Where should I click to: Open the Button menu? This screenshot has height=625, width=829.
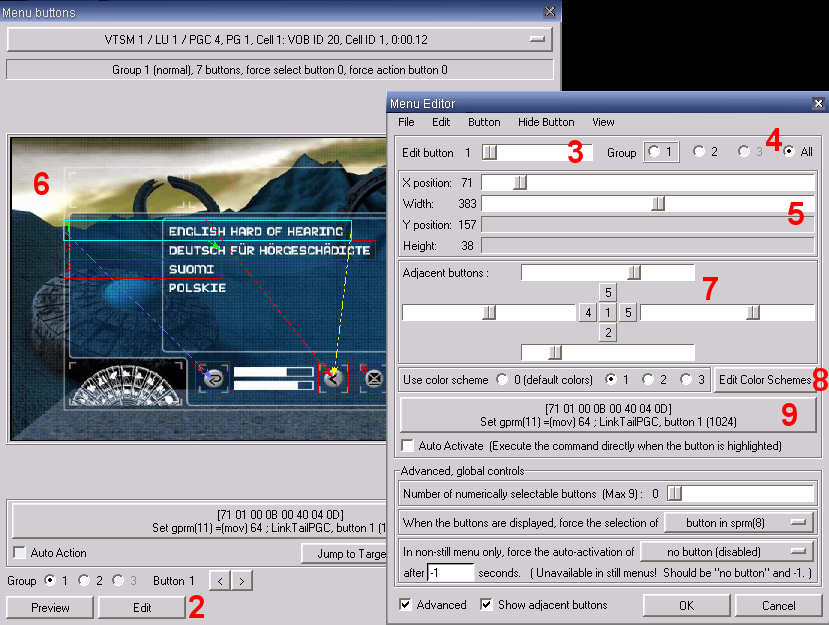[x=484, y=122]
